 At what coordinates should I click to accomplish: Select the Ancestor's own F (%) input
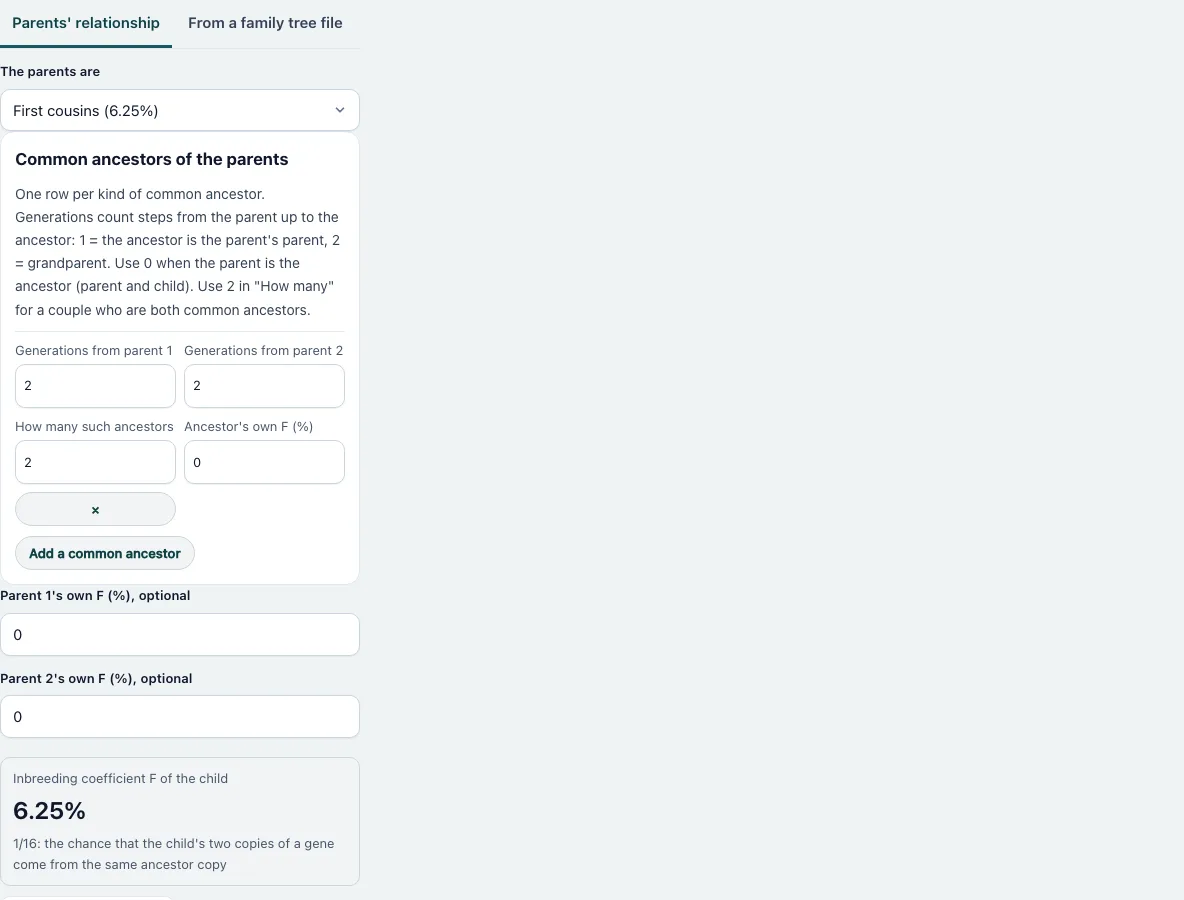pyautogui.click(x=264, y=462)
